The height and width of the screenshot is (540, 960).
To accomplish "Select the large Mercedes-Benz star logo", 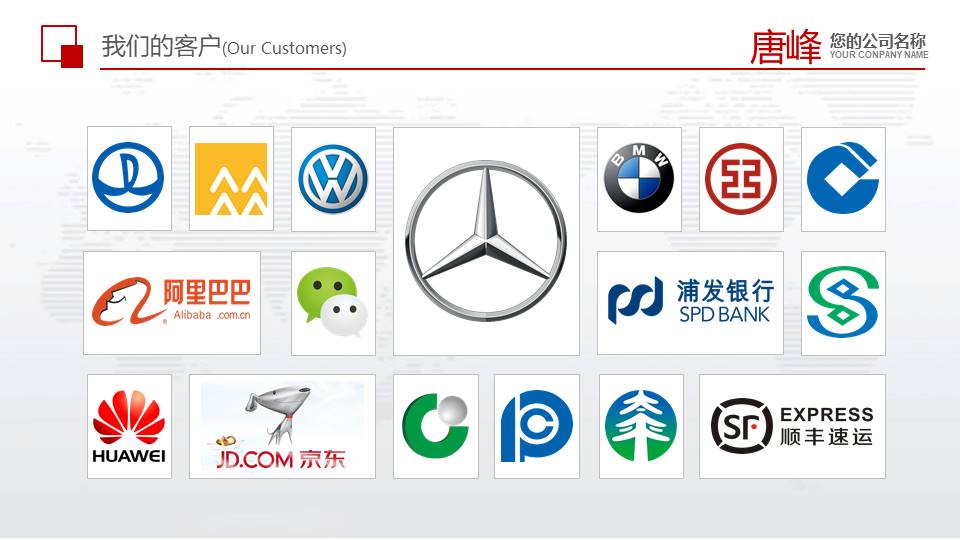I will click(x=486, y=241).
